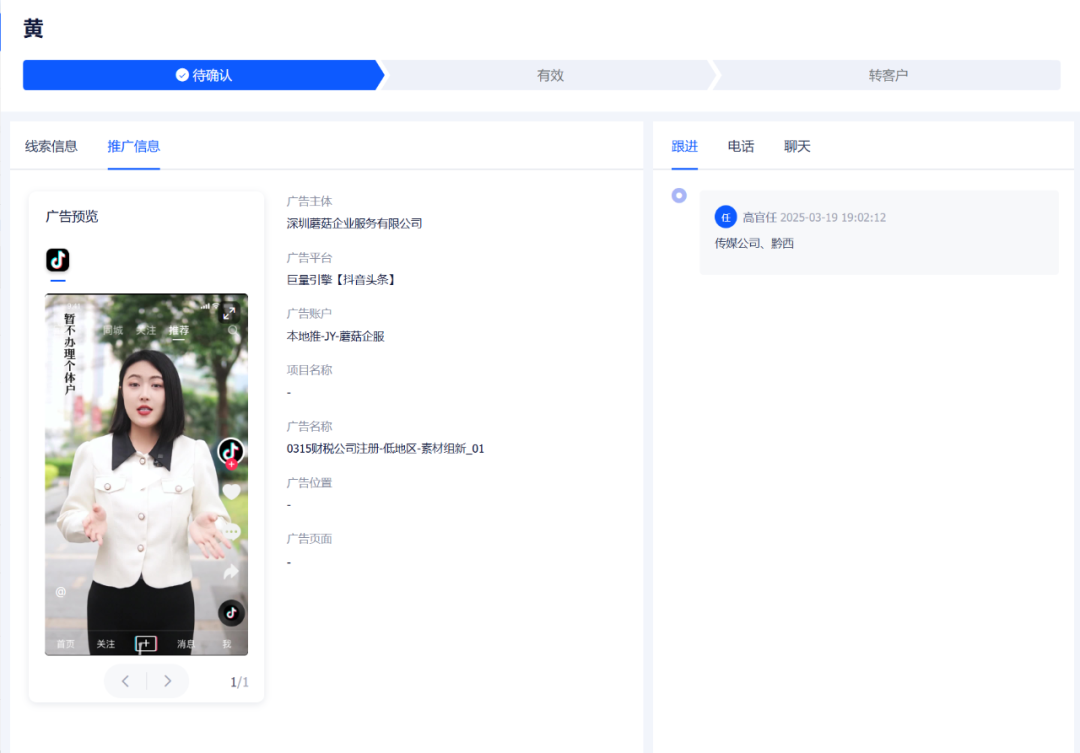Open the 聊天 tab on the right panel
Screen dimensions: 1080x753
[797, 145]
